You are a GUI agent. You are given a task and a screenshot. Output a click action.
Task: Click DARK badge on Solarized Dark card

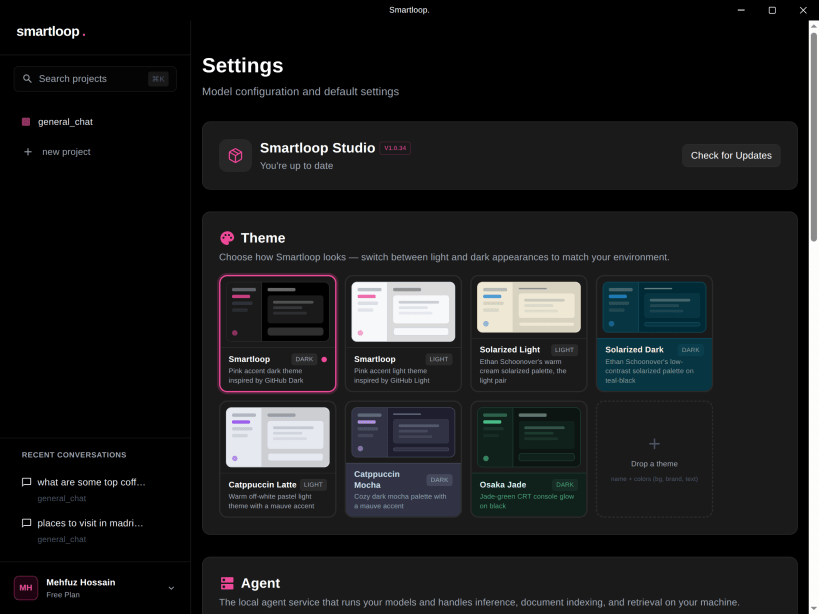(690, 350)
